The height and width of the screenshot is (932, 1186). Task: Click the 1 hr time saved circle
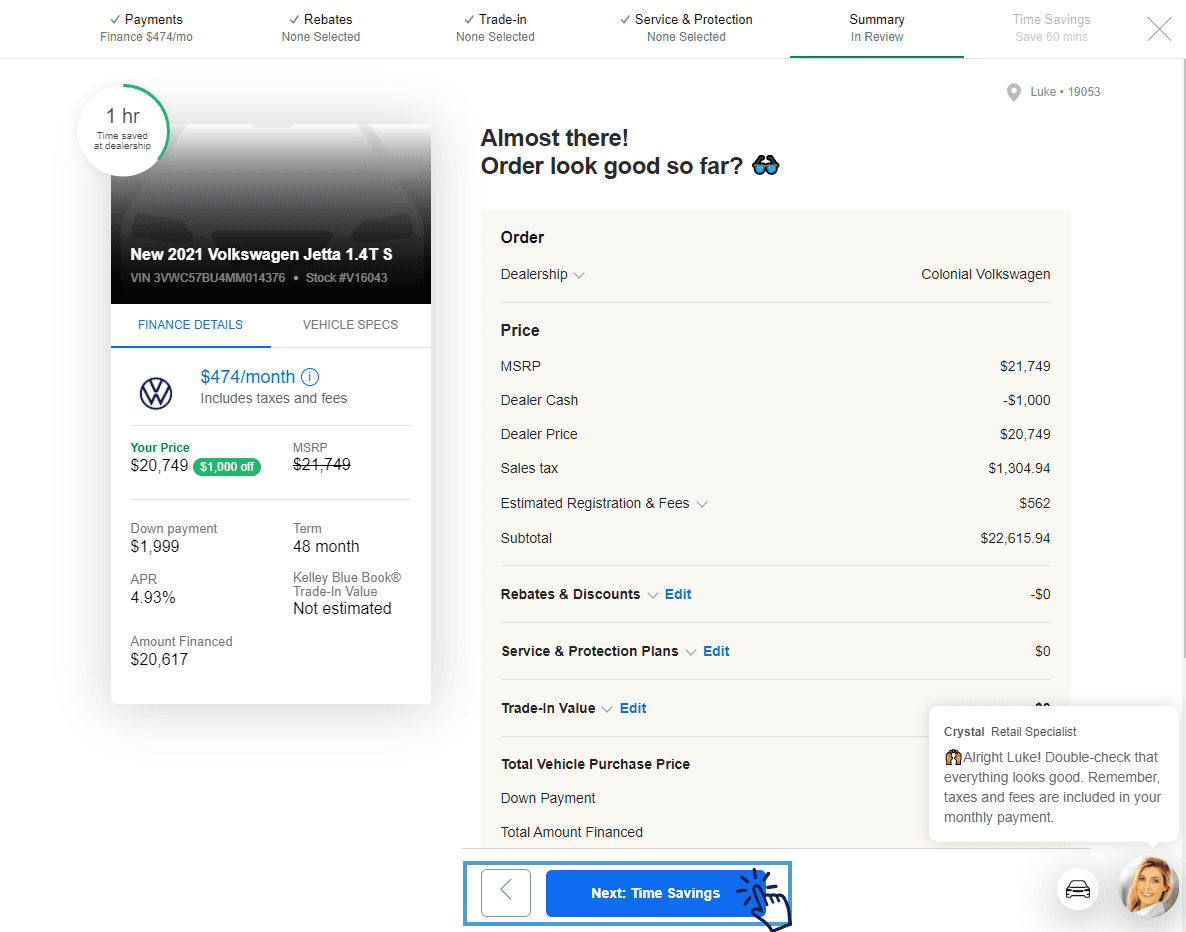pos(123,130)
